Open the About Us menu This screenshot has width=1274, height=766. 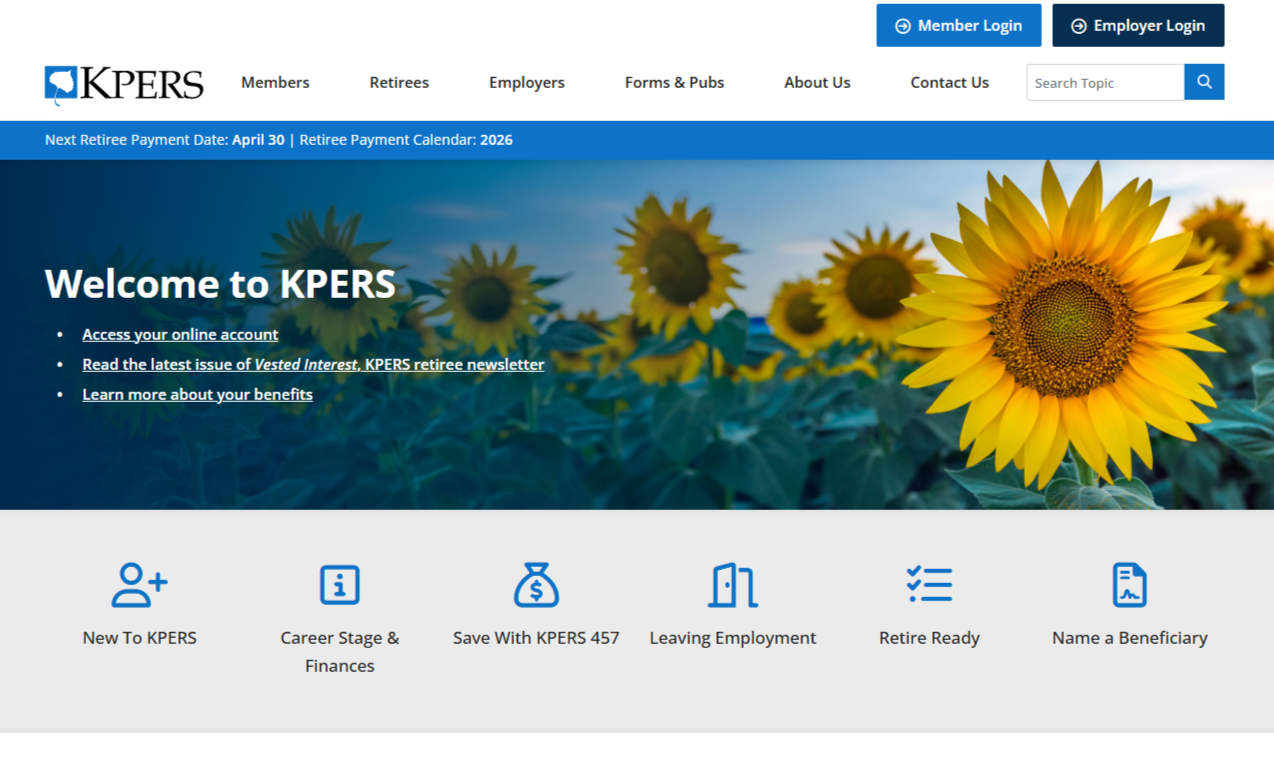tap(817, 83)
